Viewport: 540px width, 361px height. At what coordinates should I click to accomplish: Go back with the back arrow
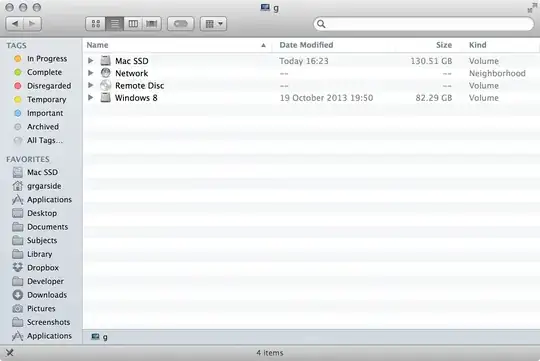15,24
